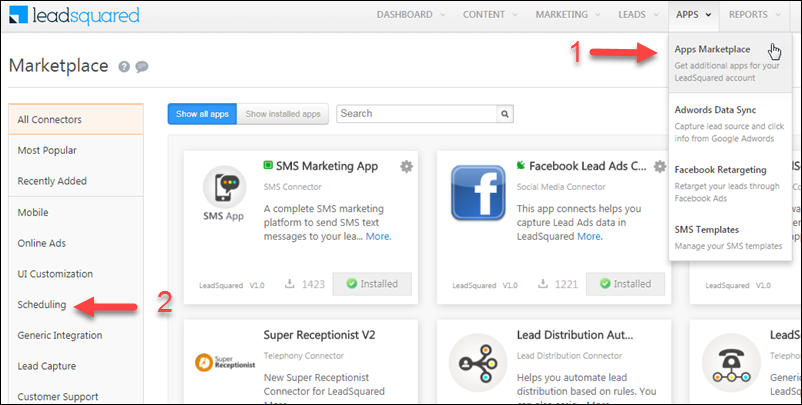Click the SMS App icon thumbnail

pyautogui.click(x=224, y=193)
